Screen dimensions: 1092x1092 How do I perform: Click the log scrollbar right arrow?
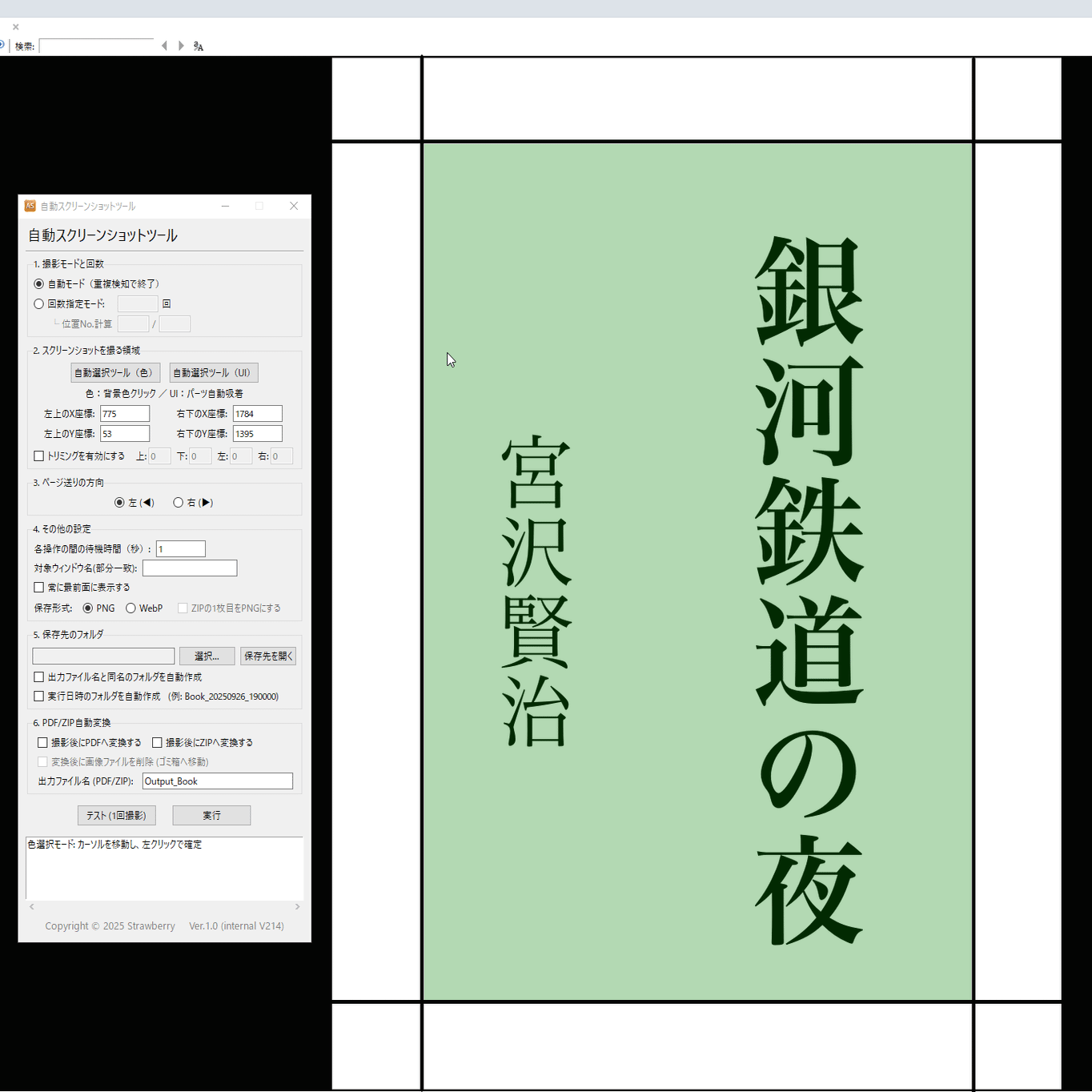(x=297, y=906)
